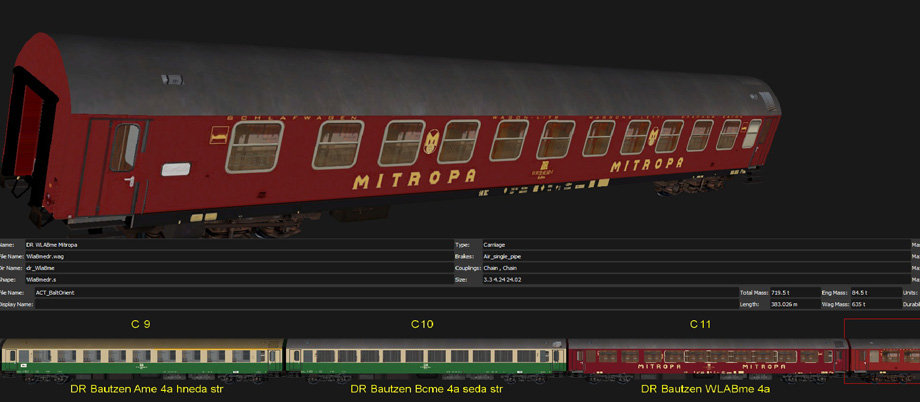Click the Total Mass value 719.5 t
The image size is (920, 402).
point(797,292)
